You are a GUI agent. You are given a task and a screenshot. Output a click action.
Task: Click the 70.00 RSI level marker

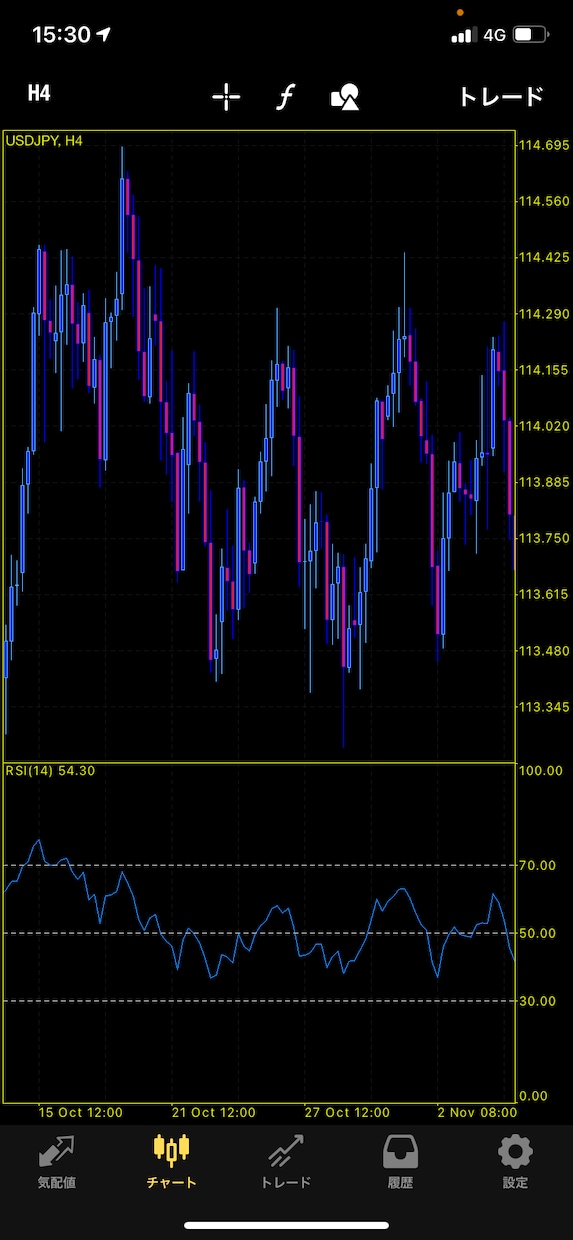tap(538, 865)
